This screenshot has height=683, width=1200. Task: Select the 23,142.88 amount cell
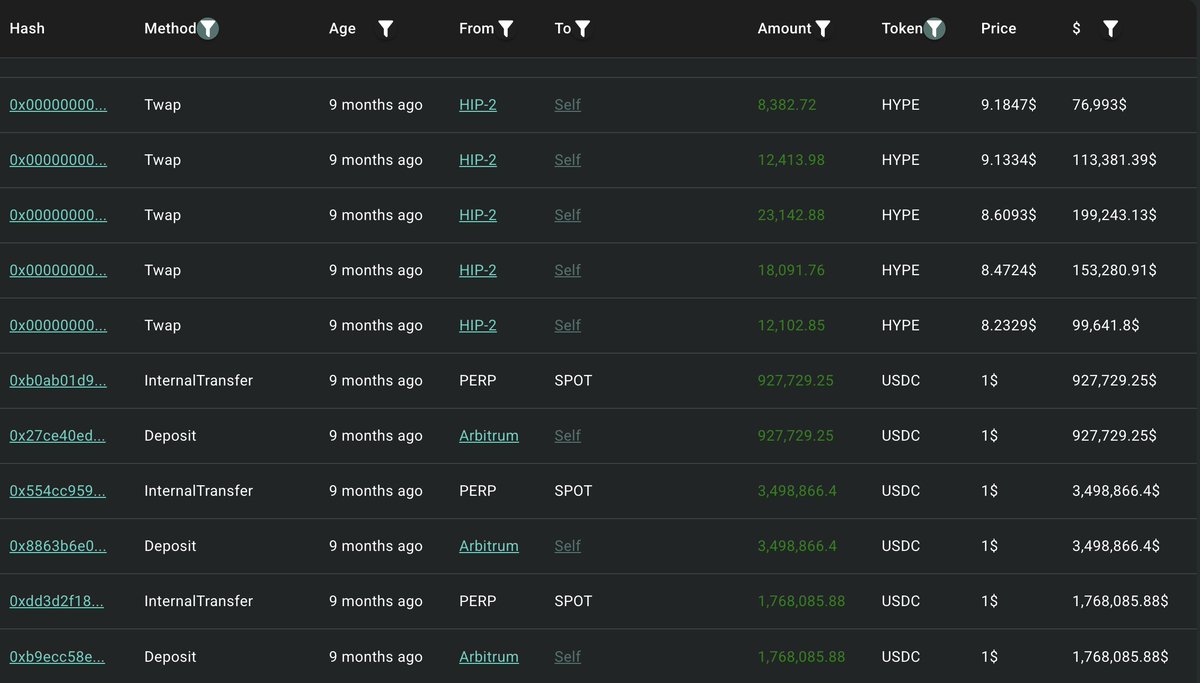click(x=791, y=215)
